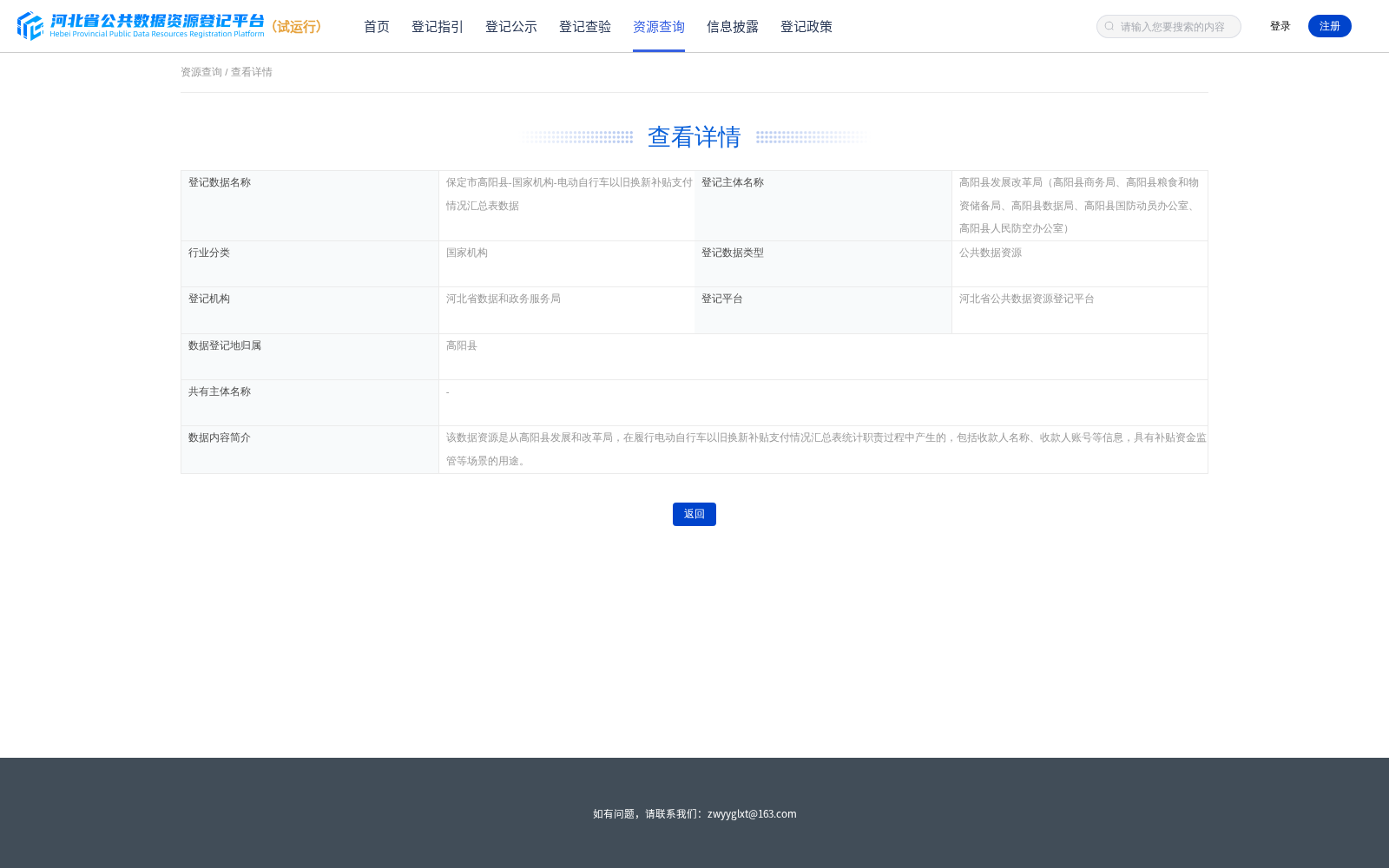Click the 查看详情 page heading

694,137
